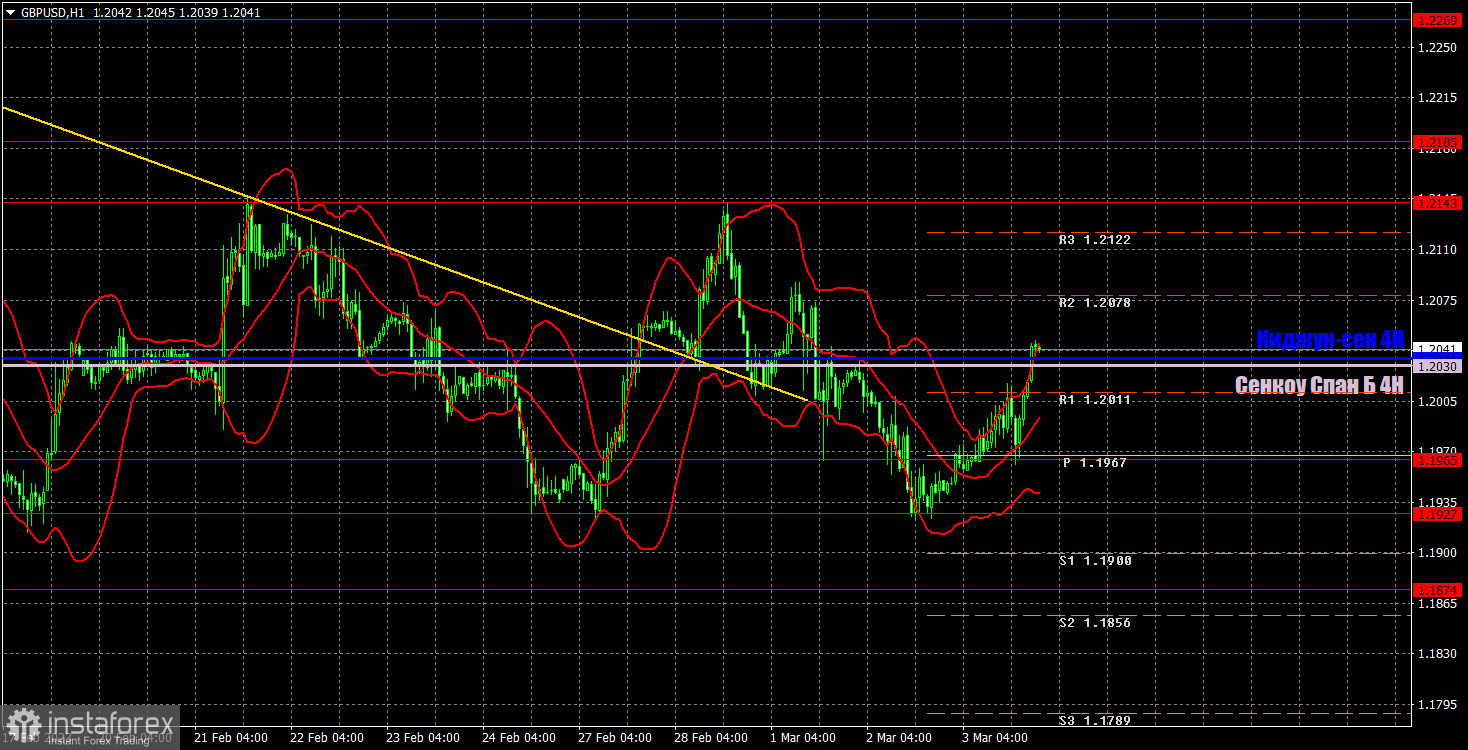Click the 23 Feb 04:00 time label
Screen dimensions: 1468x750
[423, 738]
